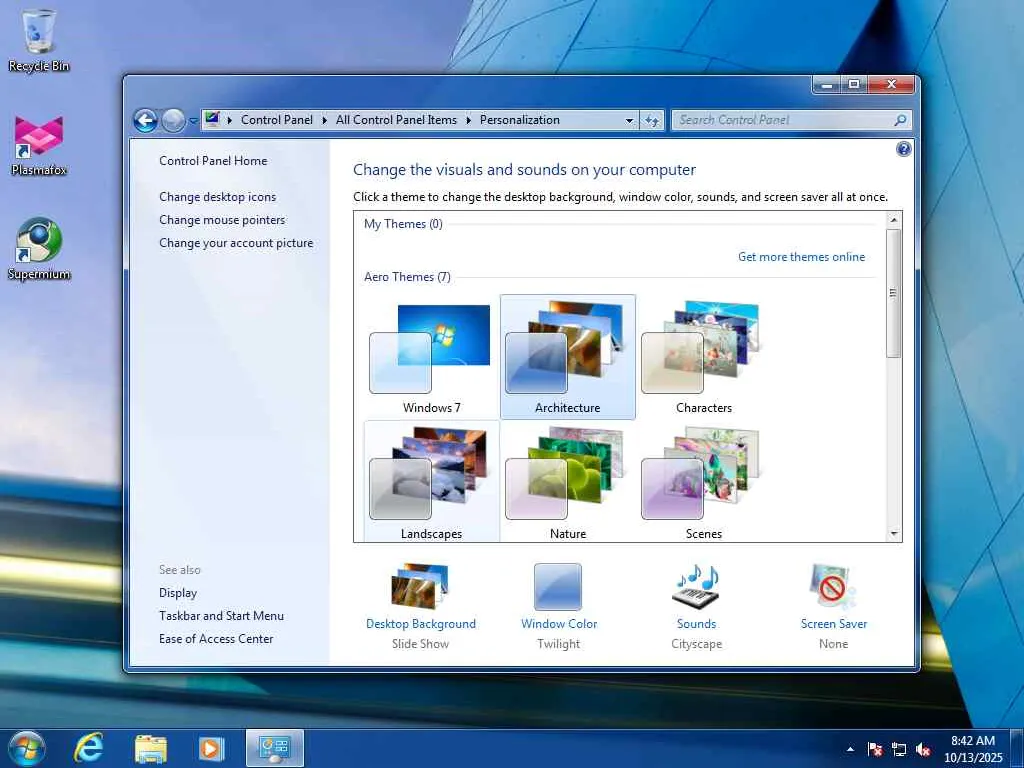Click the Aero Themes (7) group header
The height and width of the screenshot is (768, 1024).
coord(407,277)
